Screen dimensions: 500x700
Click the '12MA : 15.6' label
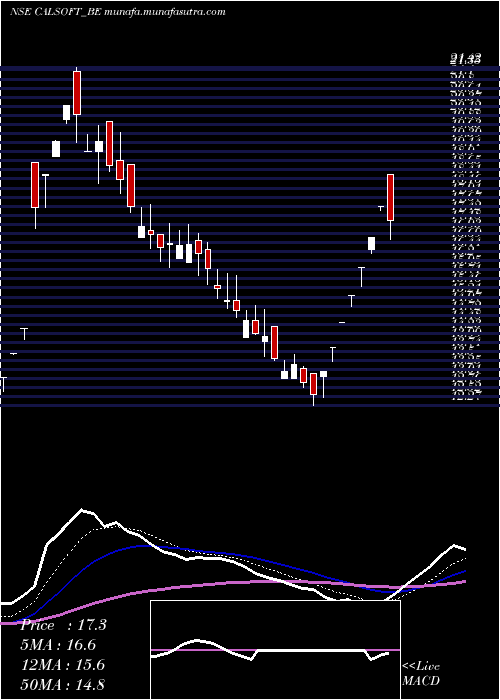[x=63, y=665]
